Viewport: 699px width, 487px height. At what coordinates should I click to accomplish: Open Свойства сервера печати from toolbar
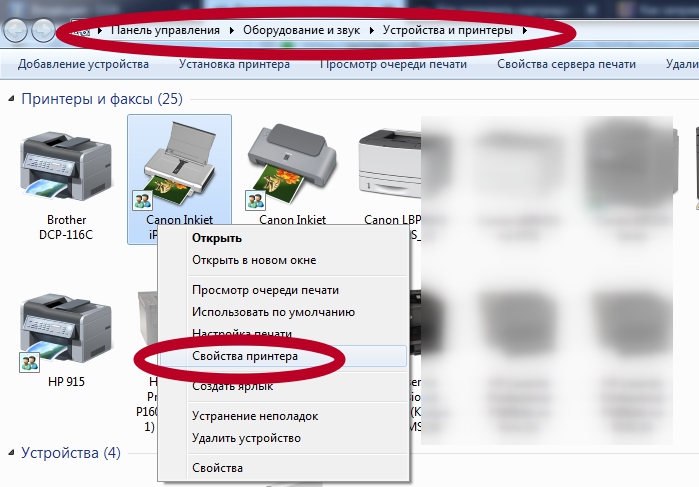[566, 64]
